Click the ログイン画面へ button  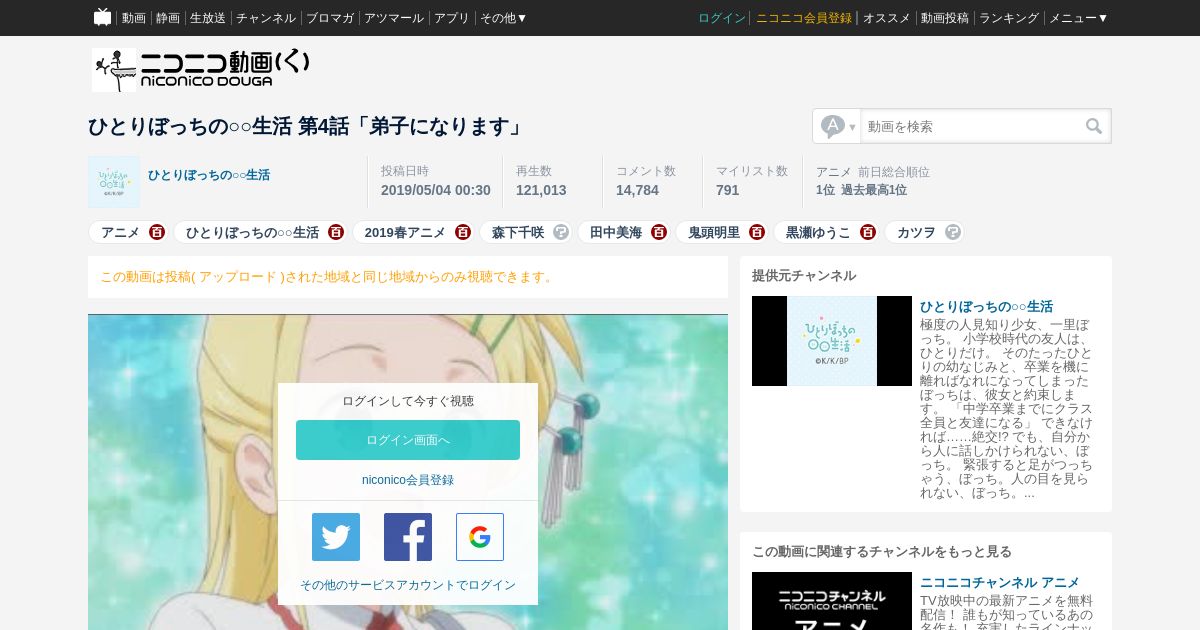[408, 440]
